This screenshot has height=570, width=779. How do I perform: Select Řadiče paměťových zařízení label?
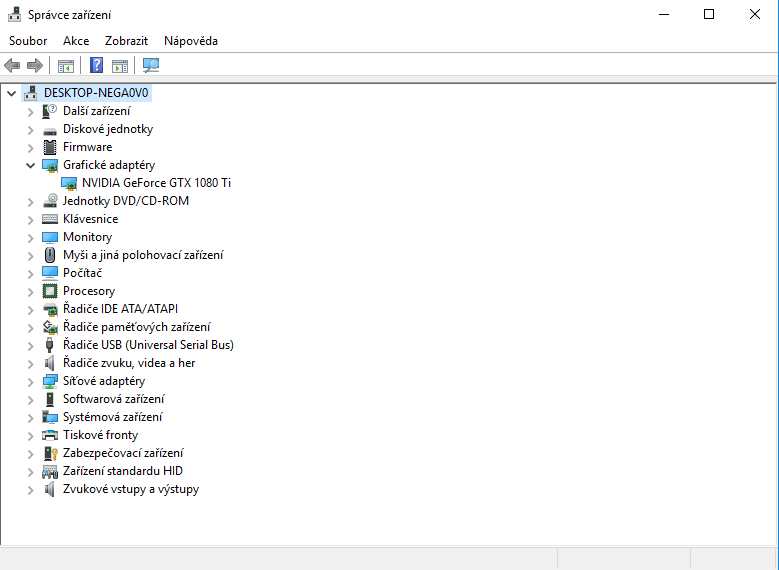coord(137,327)
